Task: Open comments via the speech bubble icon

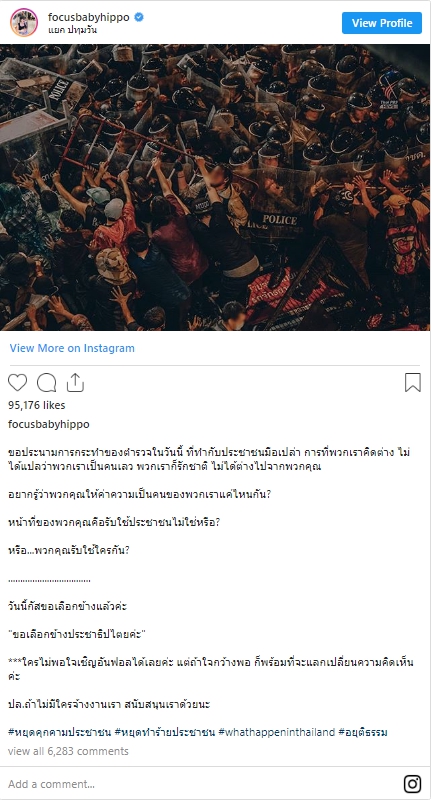Action: [x=46, y=383]
